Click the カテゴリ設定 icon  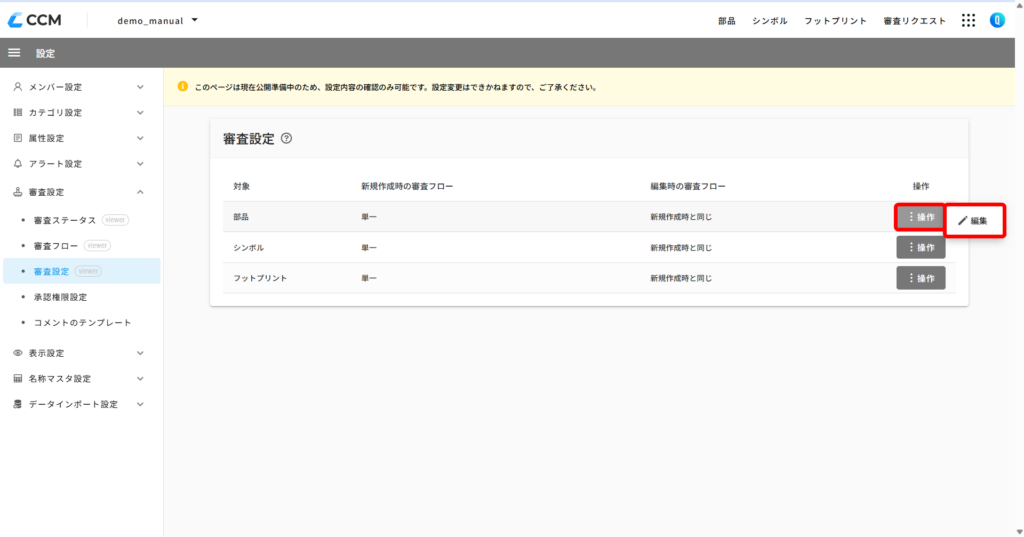tap(18, 112)
